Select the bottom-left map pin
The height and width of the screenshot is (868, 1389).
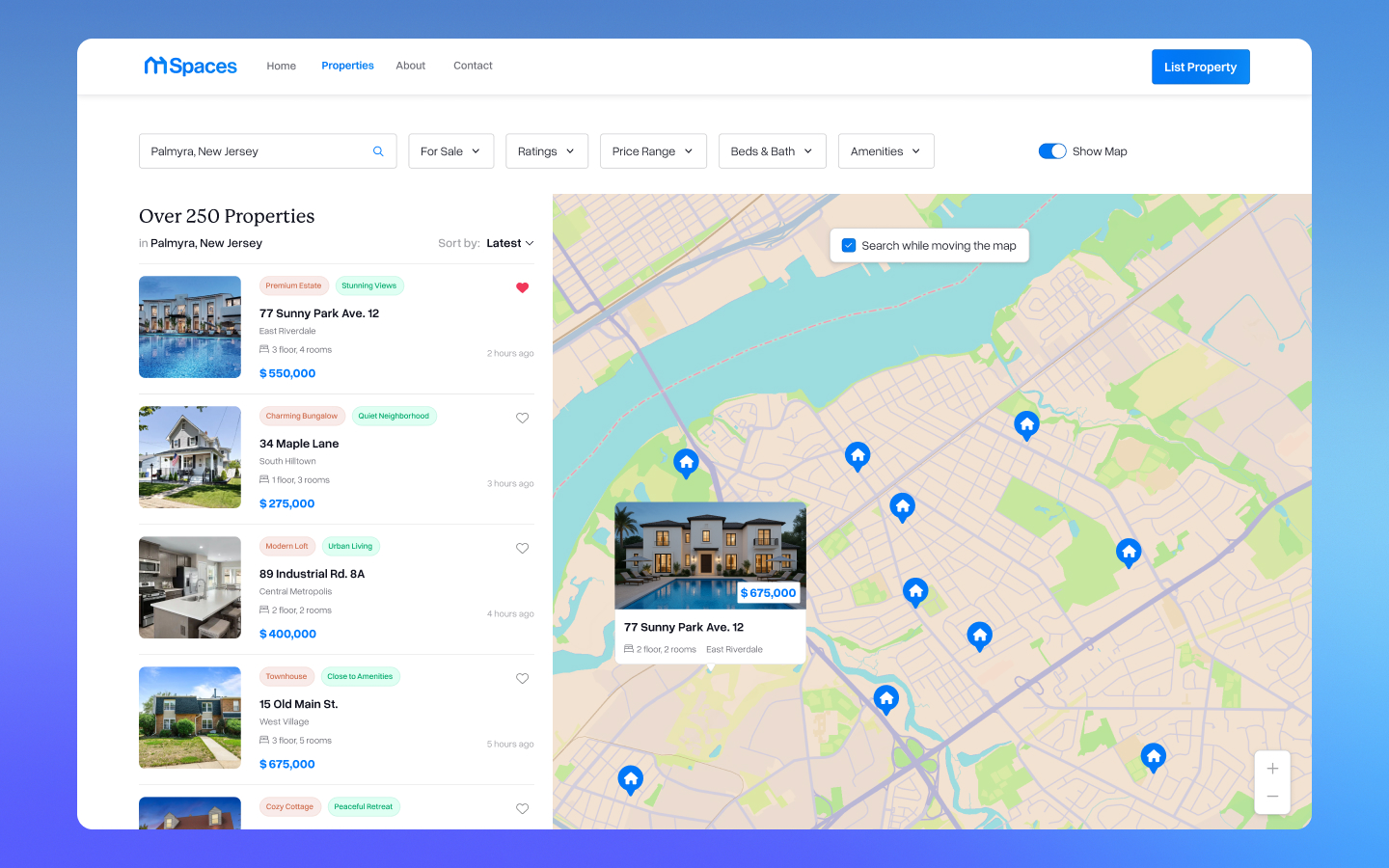[630, 779]
